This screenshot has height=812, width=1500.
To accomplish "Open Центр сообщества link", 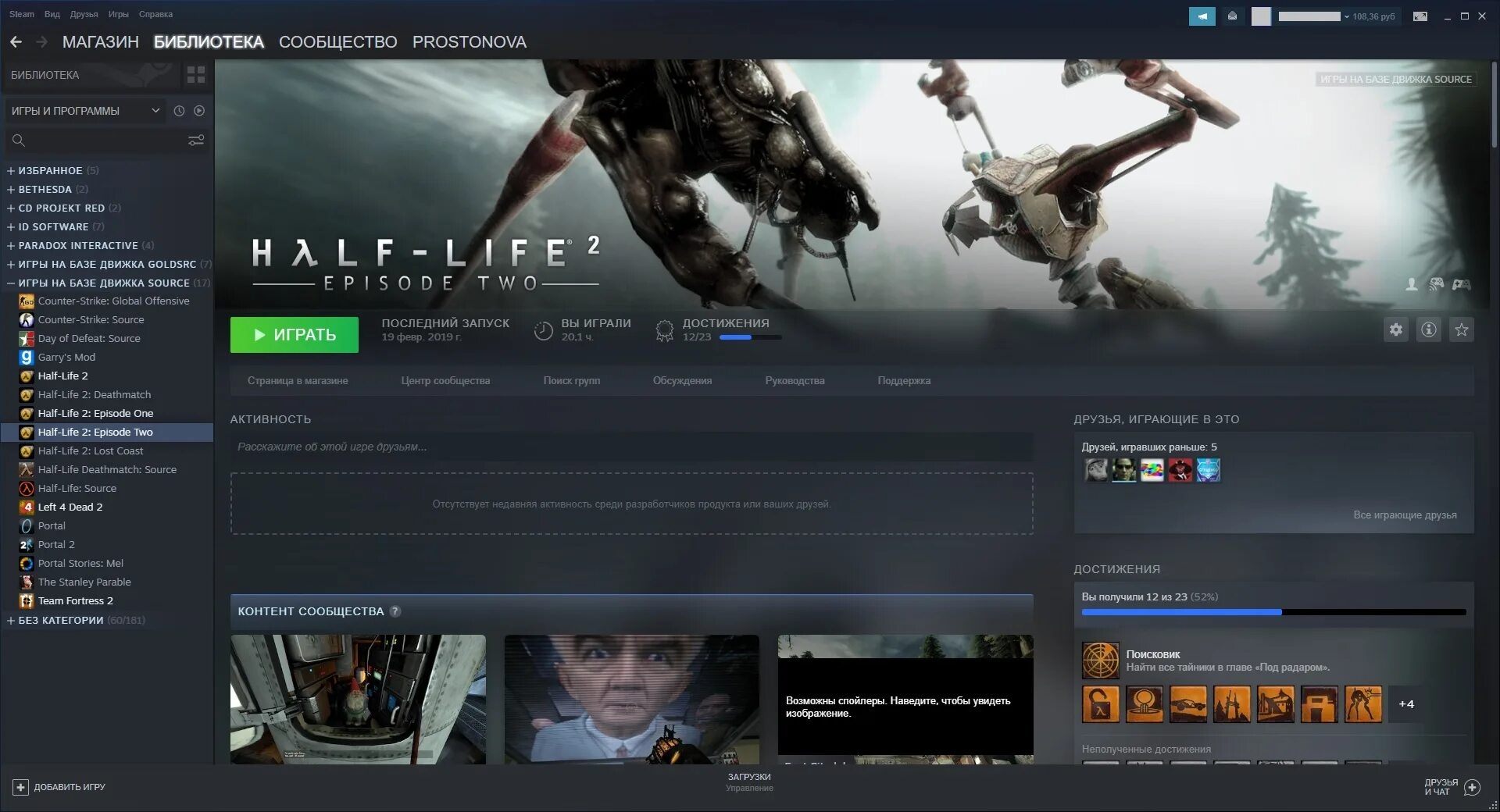I will pyautogui.click(x=445, y=381).
